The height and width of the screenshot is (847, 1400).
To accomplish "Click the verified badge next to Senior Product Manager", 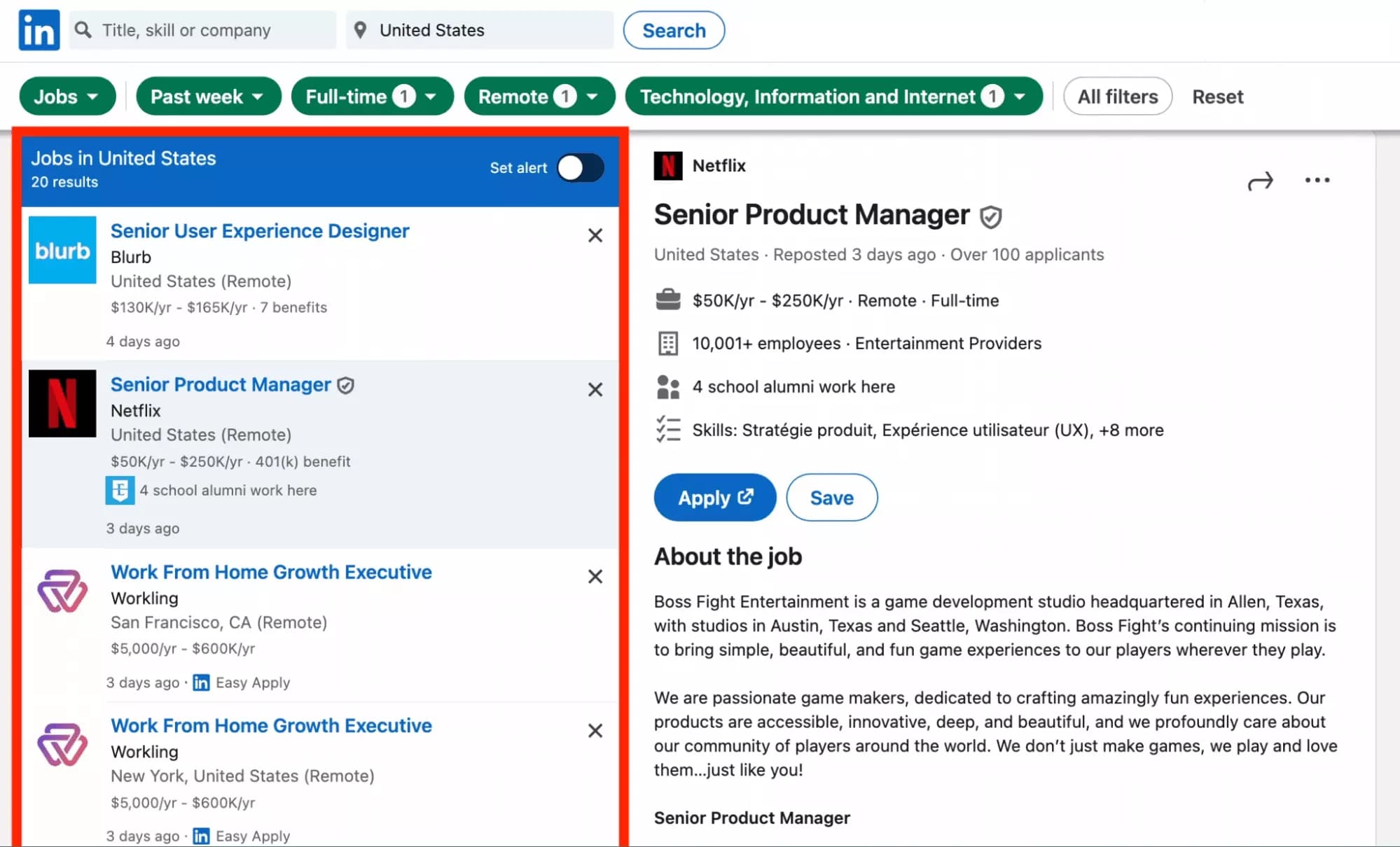I will point(990,216).
